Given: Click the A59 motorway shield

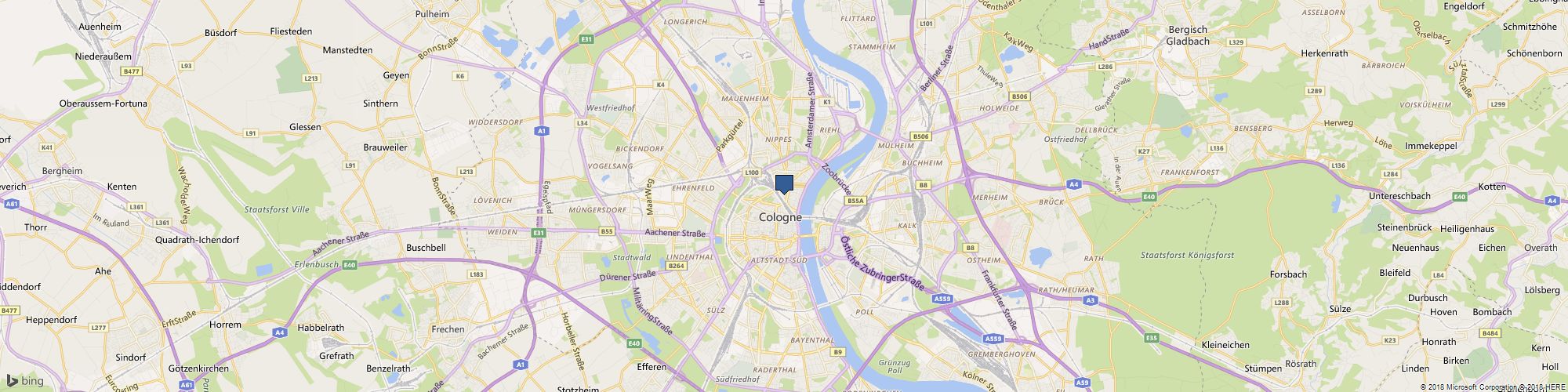Looking at the screenshot, I should (1083, 383).
